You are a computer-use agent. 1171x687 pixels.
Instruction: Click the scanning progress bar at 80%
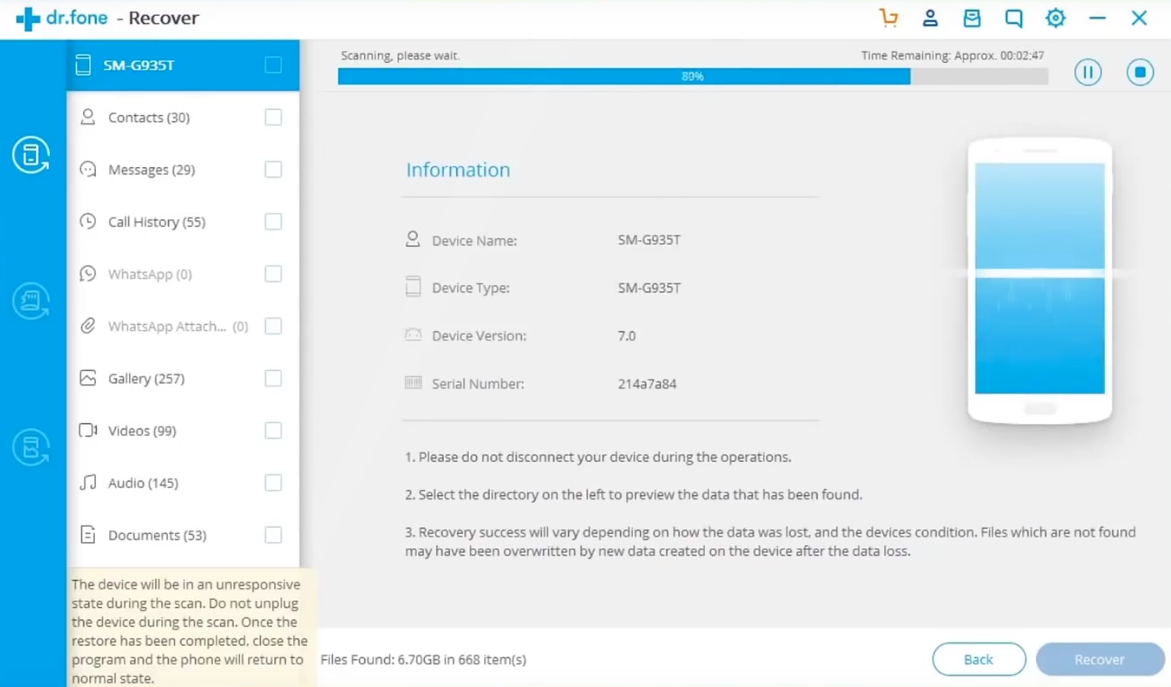pyautogui.click(x=692, y=76)
